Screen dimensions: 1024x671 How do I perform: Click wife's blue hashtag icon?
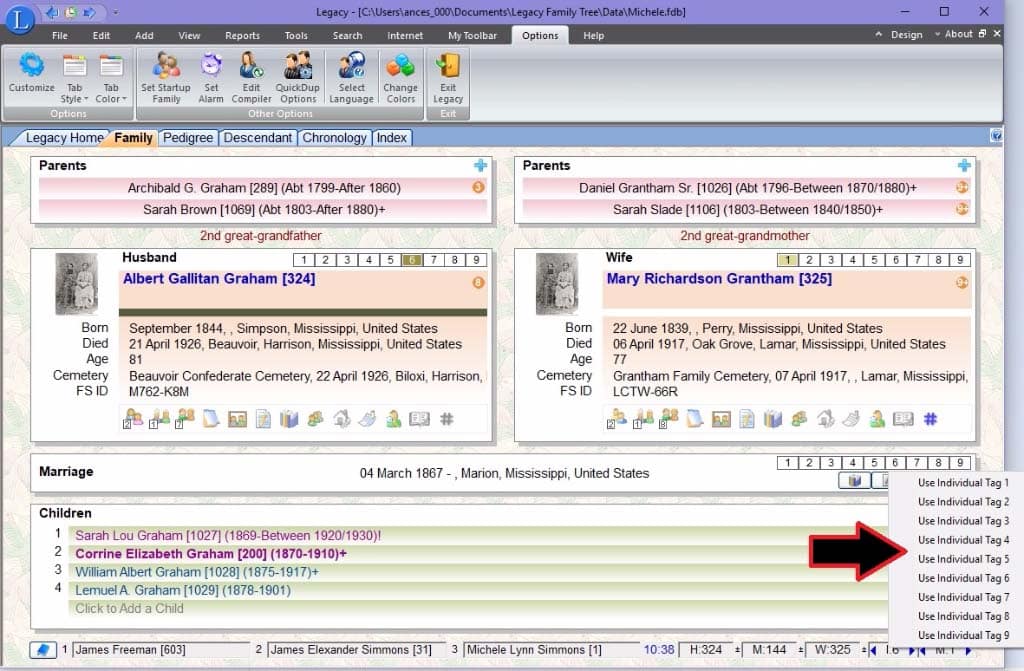click(931, 419)
